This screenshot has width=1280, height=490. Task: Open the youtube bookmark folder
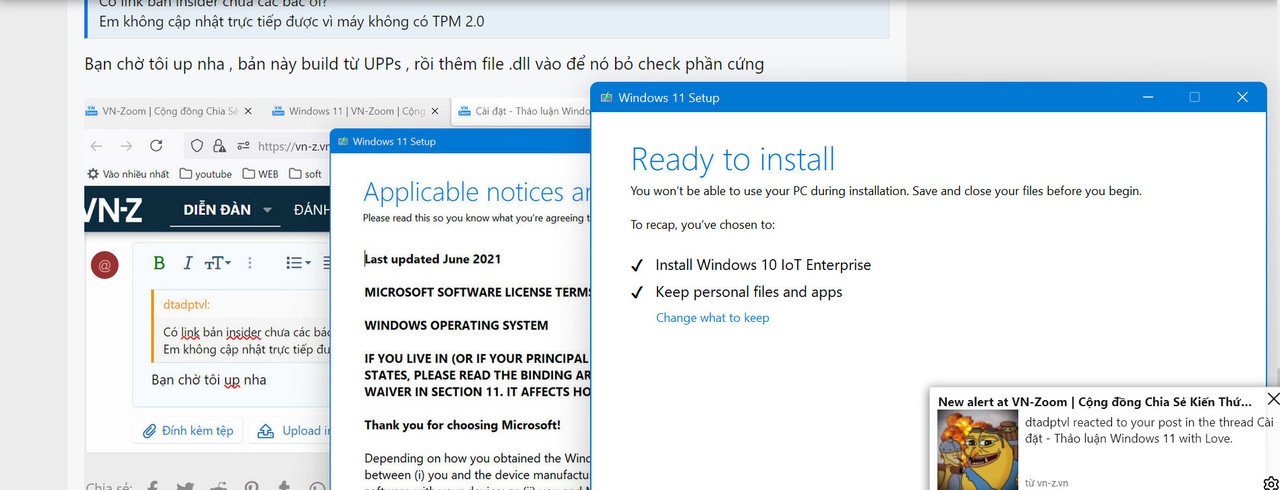205,173
